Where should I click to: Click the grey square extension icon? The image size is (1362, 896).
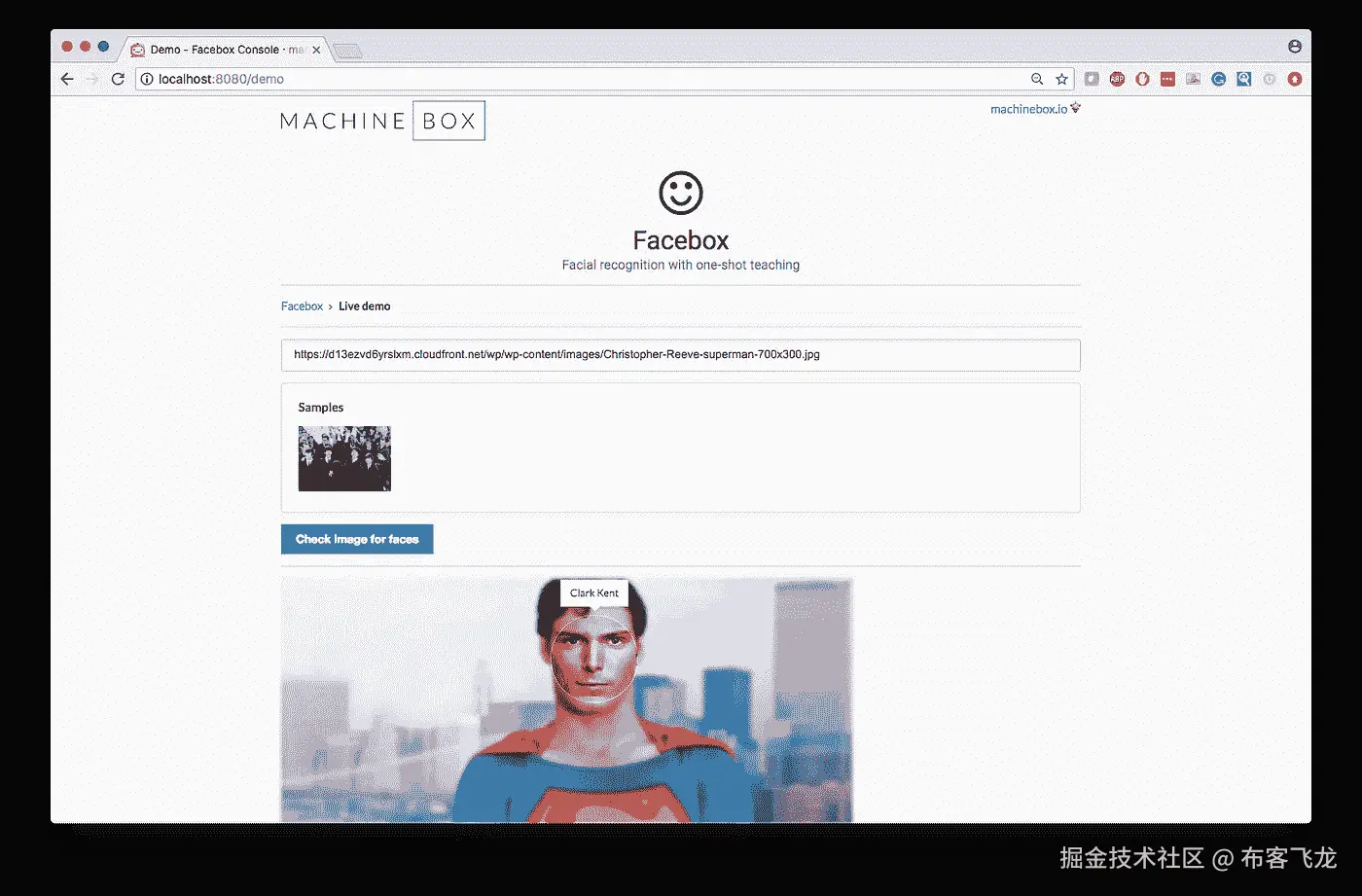point(1092,79)
